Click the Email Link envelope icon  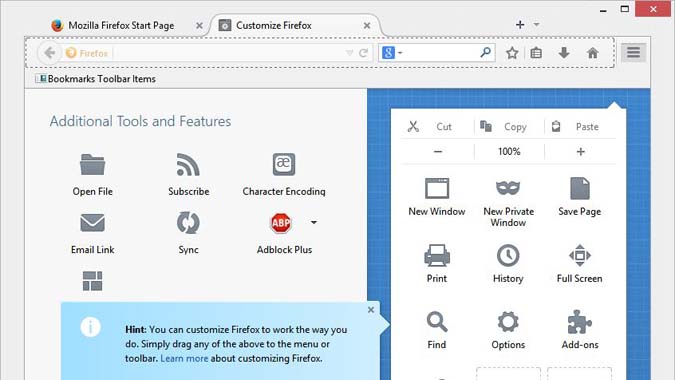93,223
